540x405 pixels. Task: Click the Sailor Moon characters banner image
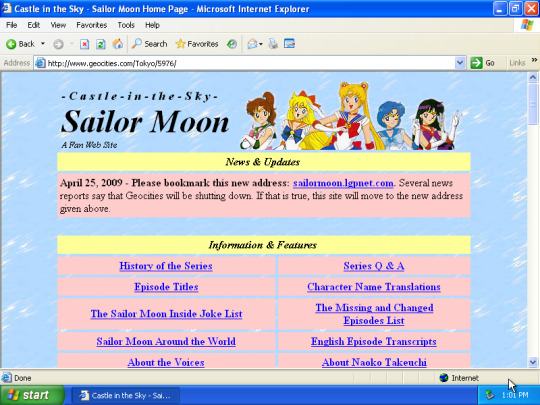pyautogui.click(x=351, y=116)
